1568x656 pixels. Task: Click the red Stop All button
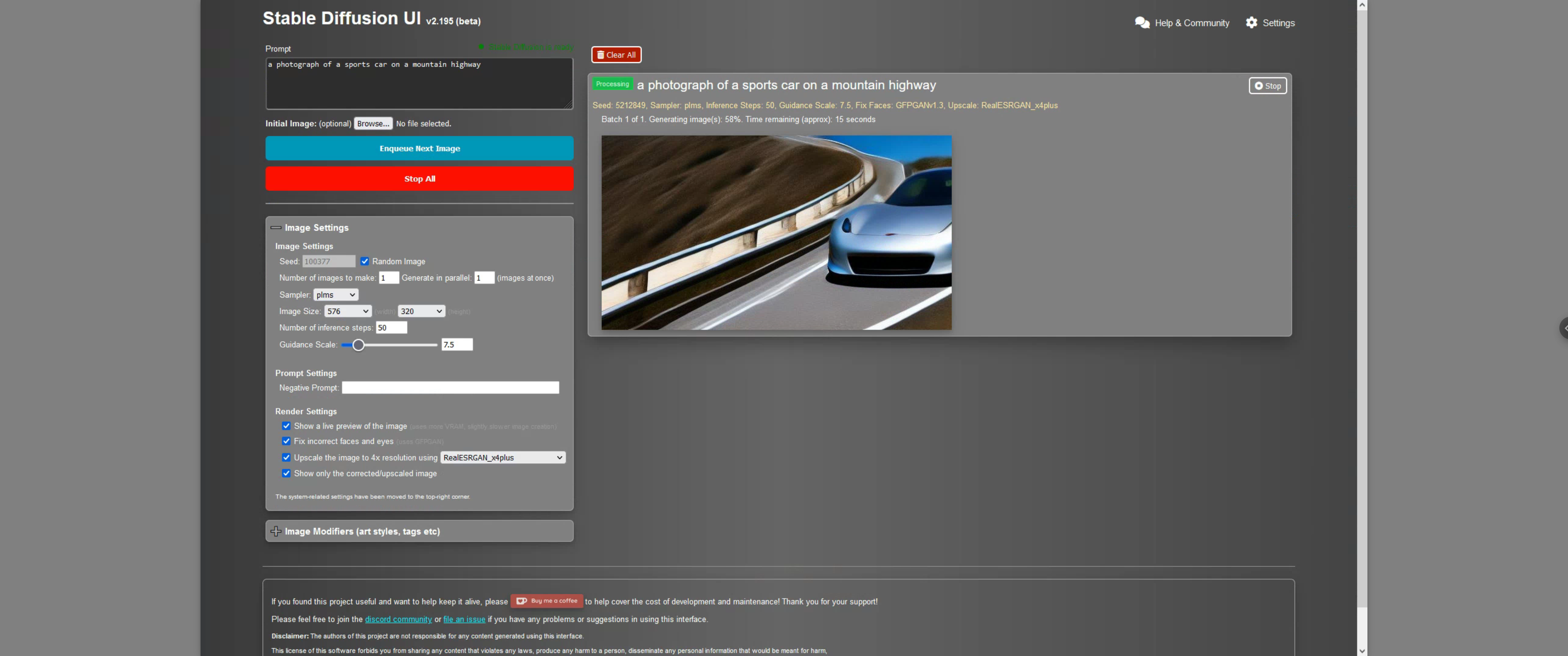pyautogui.click(x=419, y=179)
